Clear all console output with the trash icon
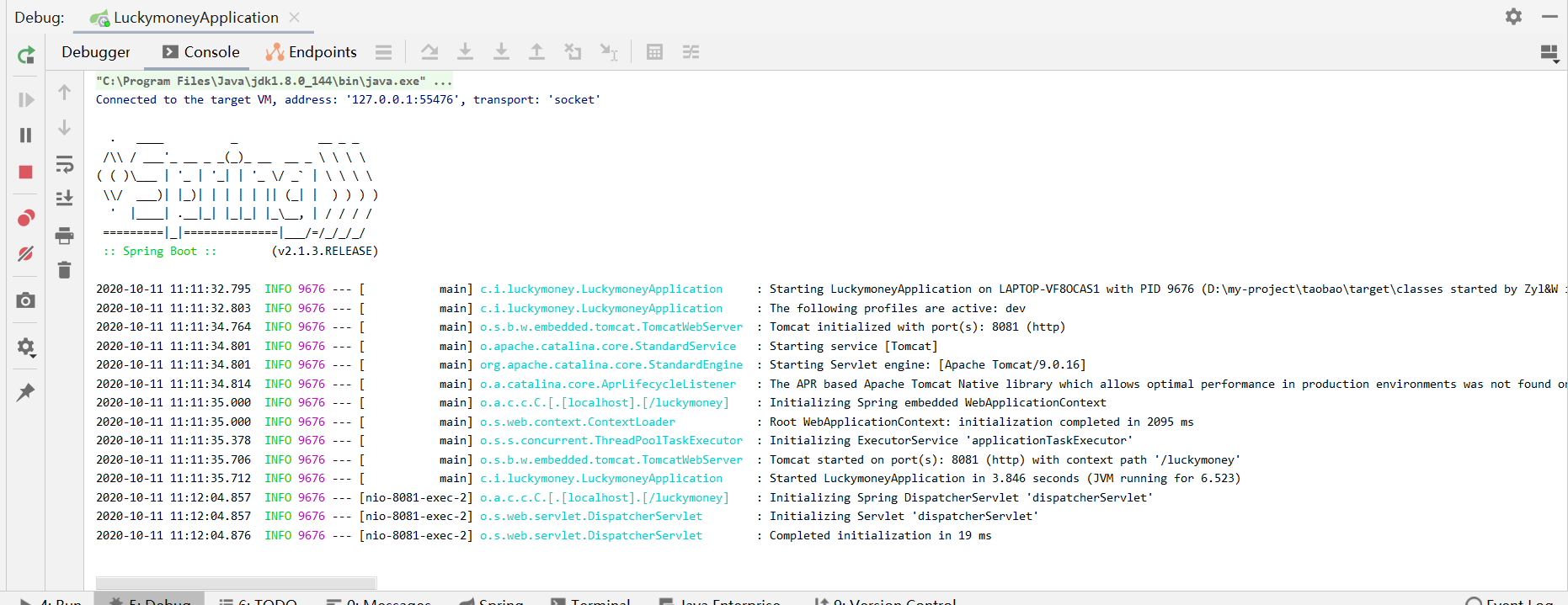 coord(65,270)
